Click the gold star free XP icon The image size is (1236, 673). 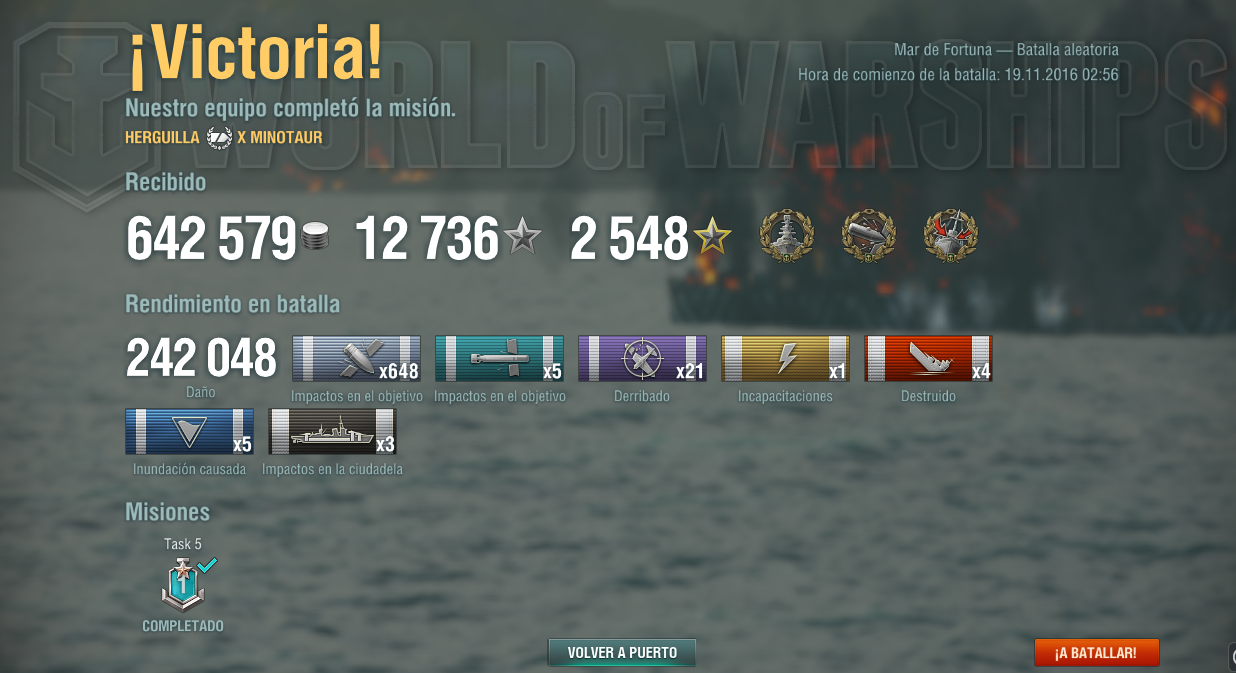(x=712, y=238)
